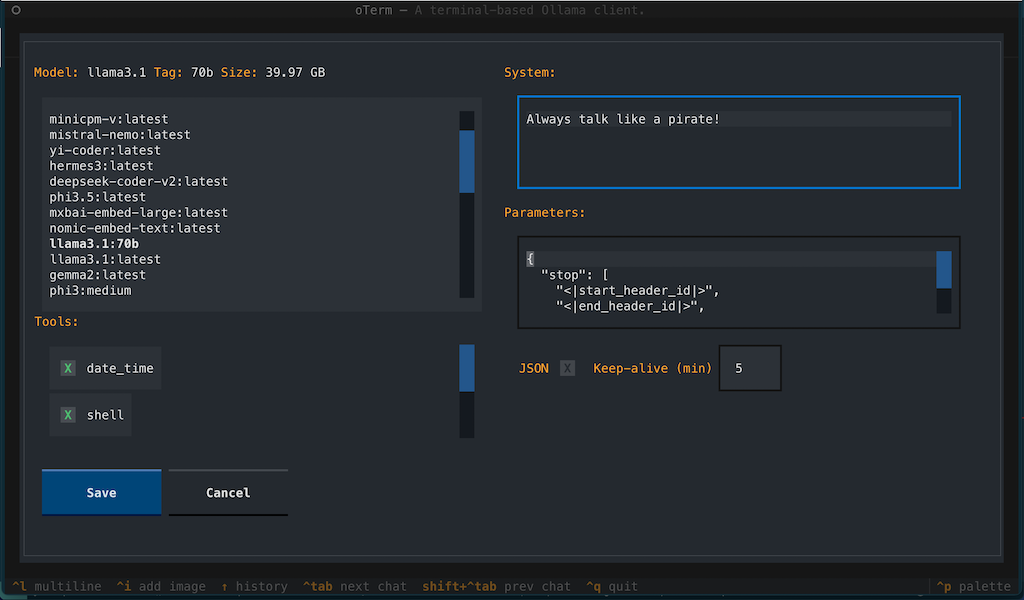The image size is (1024, 600).
Task: Click the model list scrollbar thumb
Action: click(x=467, y=160)
